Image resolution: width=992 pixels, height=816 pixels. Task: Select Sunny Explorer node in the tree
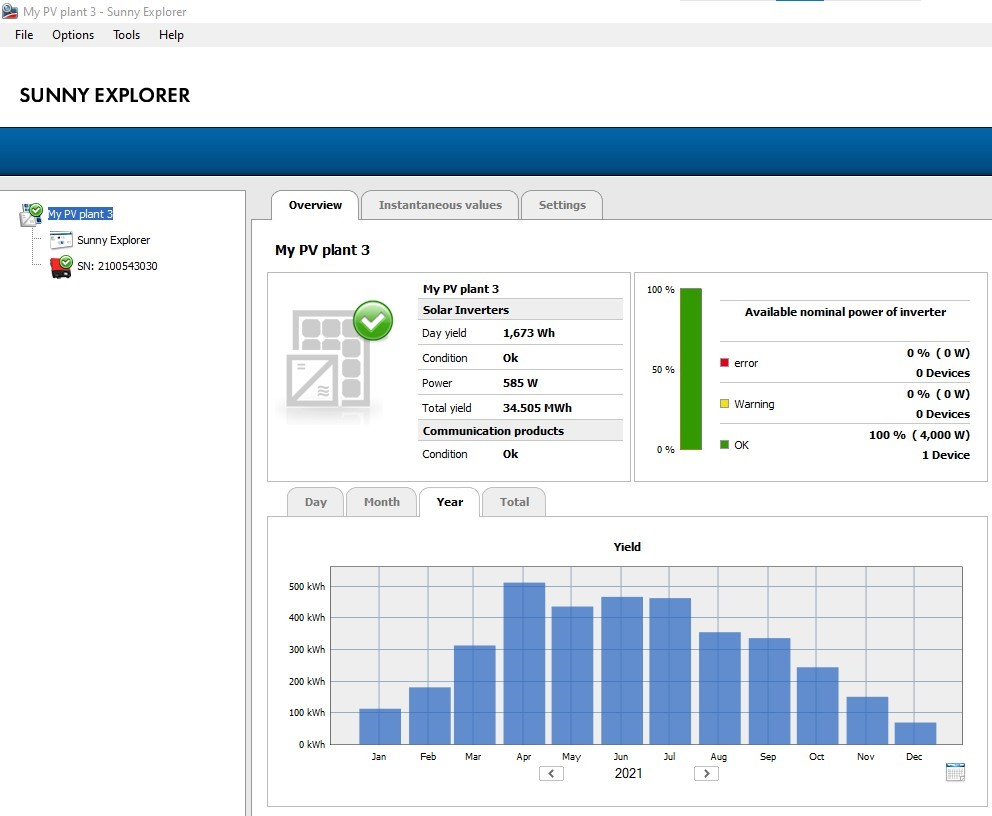pos(114,240)
